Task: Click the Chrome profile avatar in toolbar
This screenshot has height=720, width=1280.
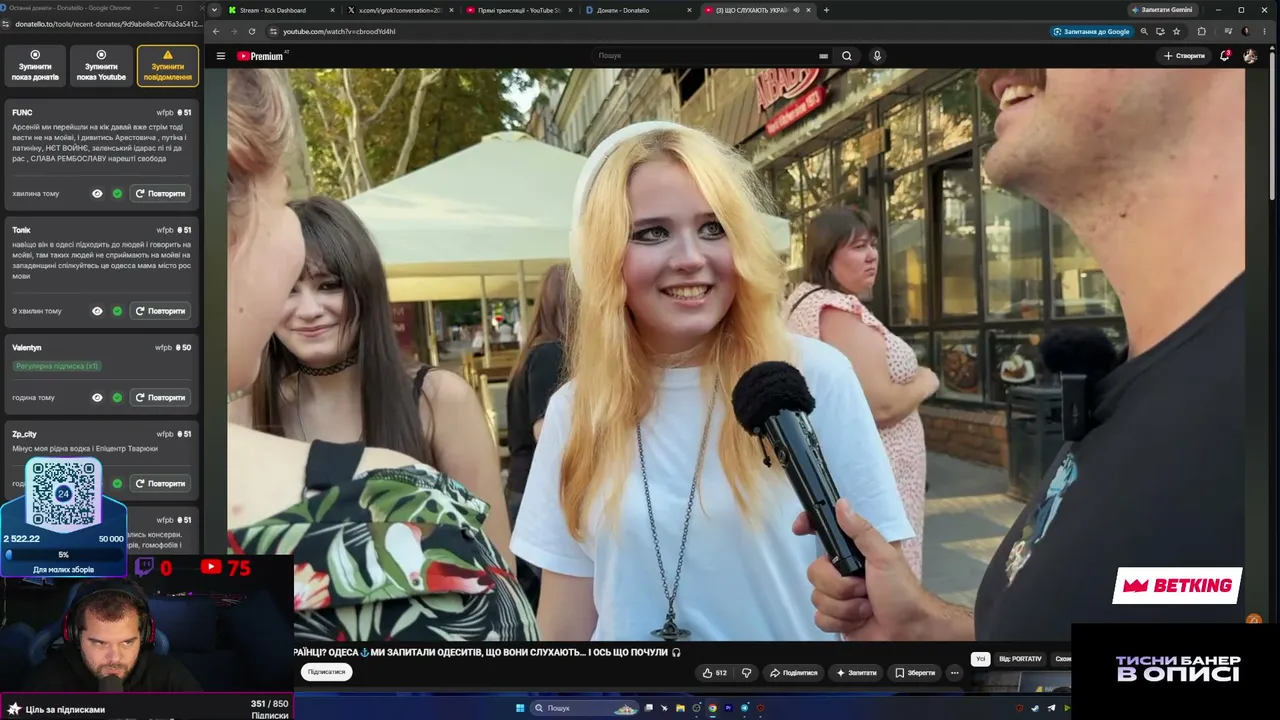Action: pyautogui.click(x=1246, y=31)
